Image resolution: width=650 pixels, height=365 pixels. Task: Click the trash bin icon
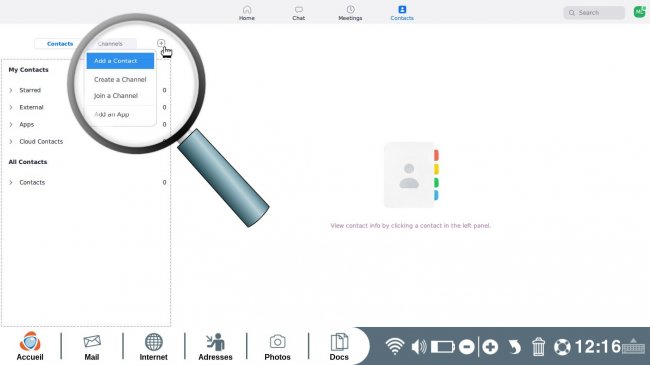(538, 347)
